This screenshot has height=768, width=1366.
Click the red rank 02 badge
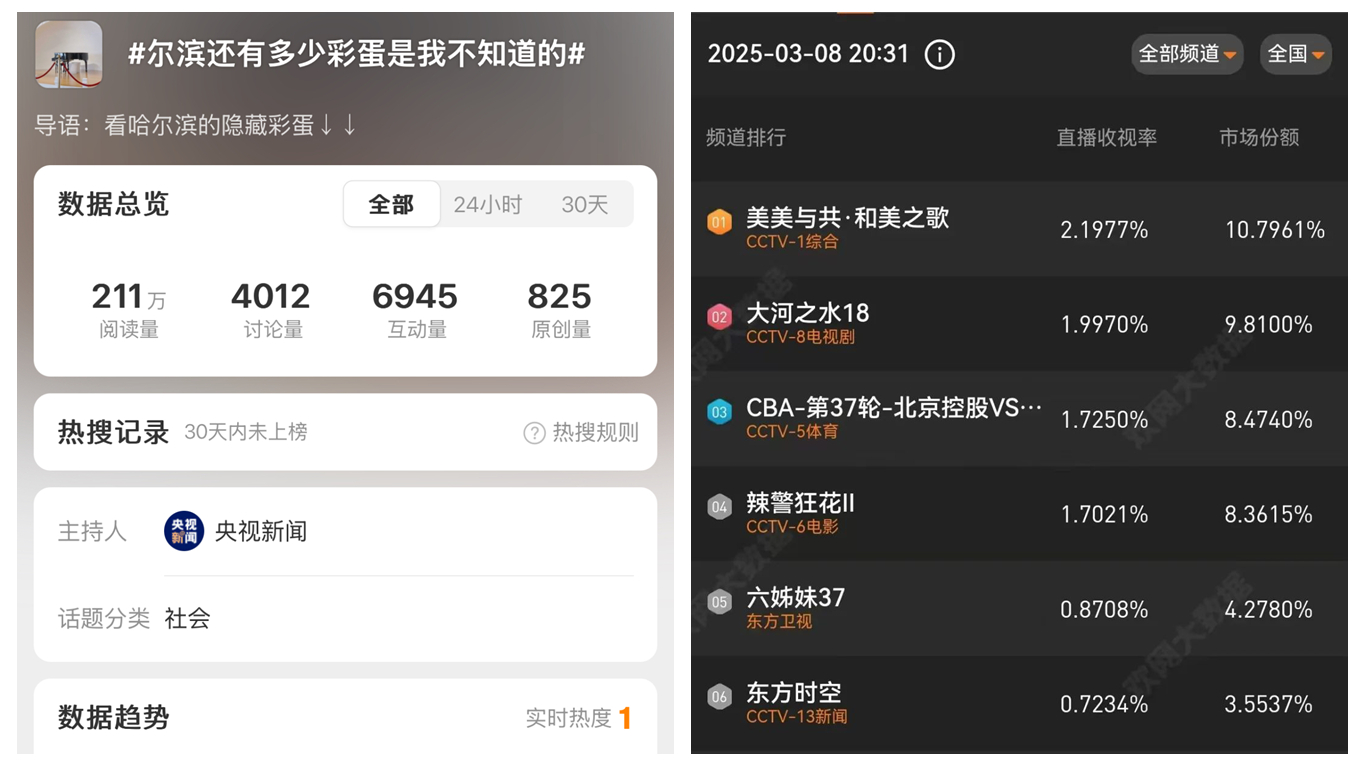tap(719, 317)
